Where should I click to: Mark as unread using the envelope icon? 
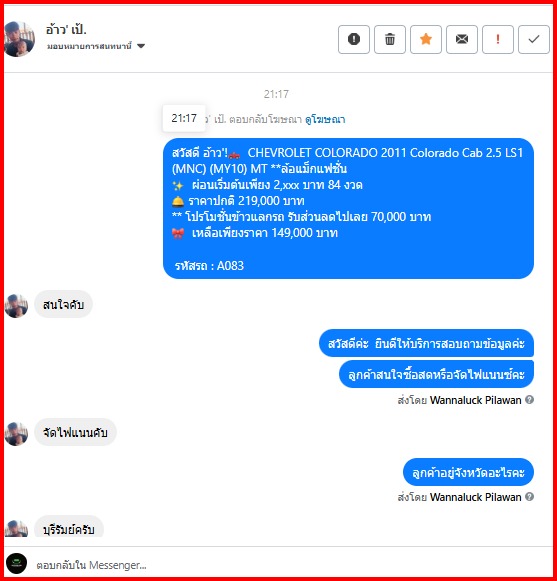[x=462, y=39]
